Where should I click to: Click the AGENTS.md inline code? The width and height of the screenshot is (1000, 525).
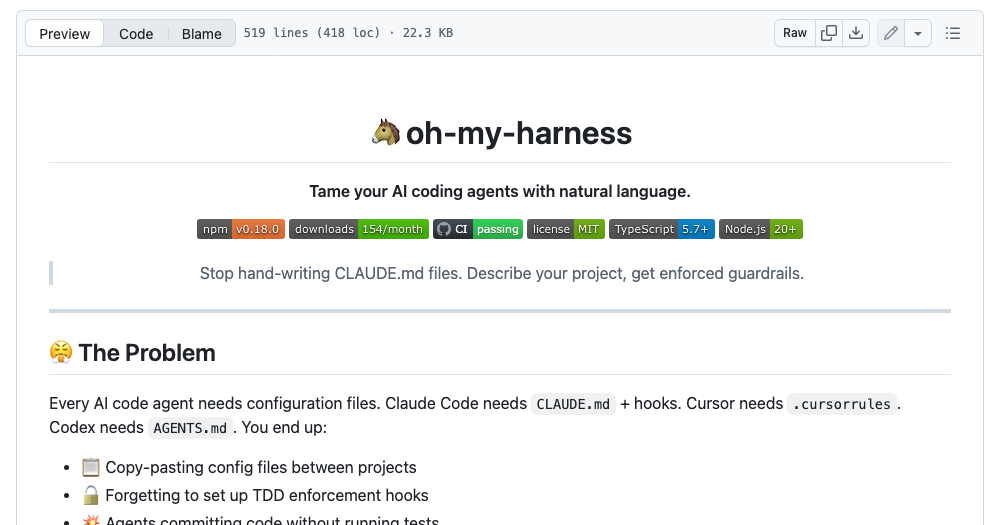click(x=190, y=428)
